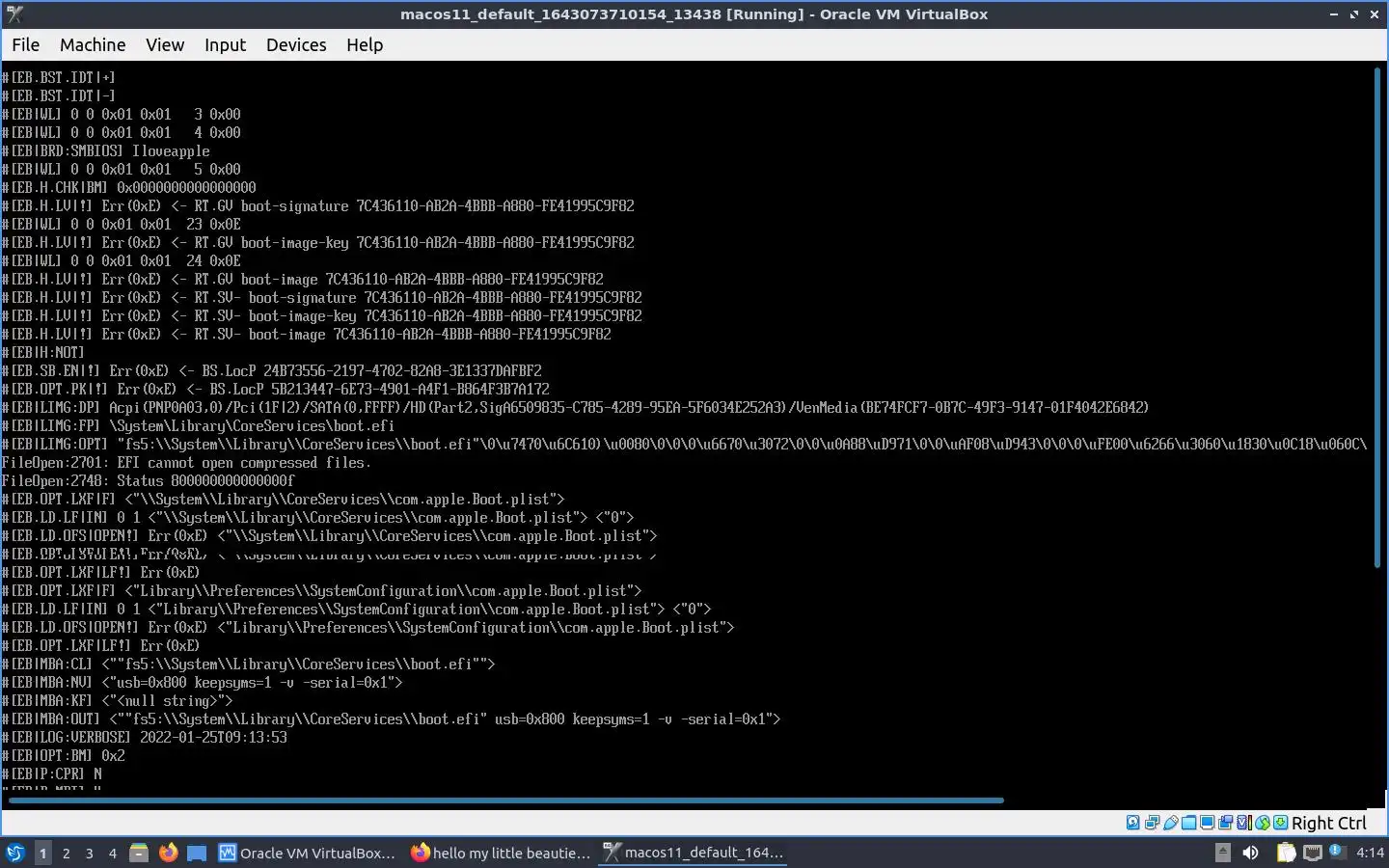Close the VirtualBox VM window
This screenshot has width=1389, height=868.
coord(1375,14)
